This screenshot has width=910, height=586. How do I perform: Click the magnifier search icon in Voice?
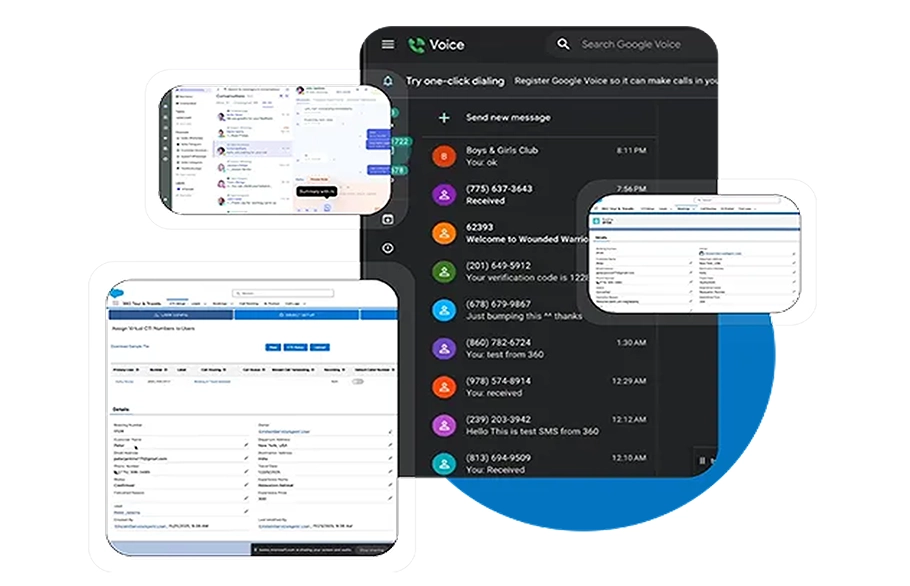click(x=563, y=44)
